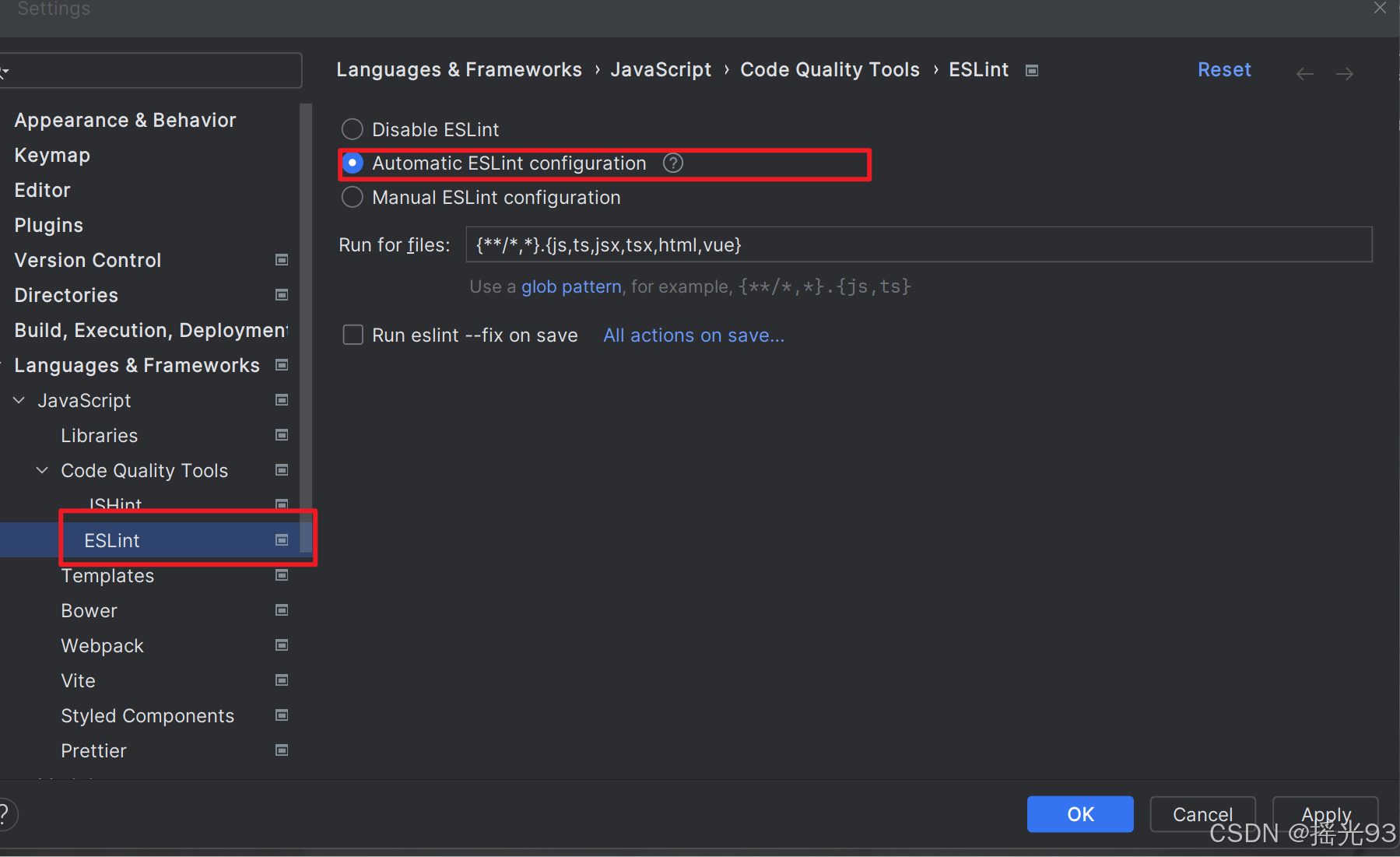Click the OK button
This screenshot has height=857, width=1400.
tap(1080, 814)
